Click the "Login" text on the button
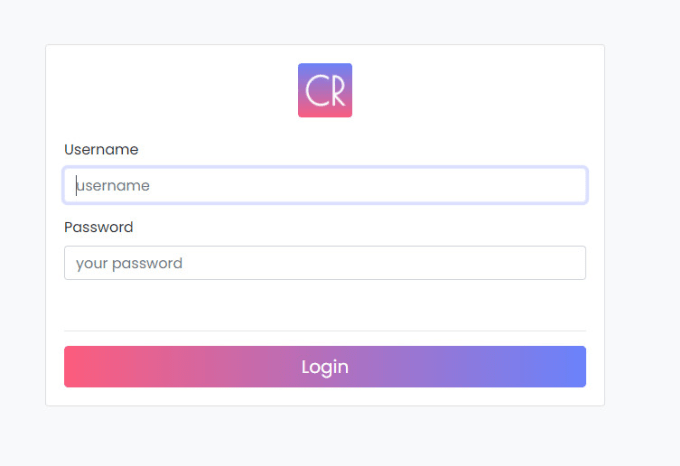 pos(325,367)
